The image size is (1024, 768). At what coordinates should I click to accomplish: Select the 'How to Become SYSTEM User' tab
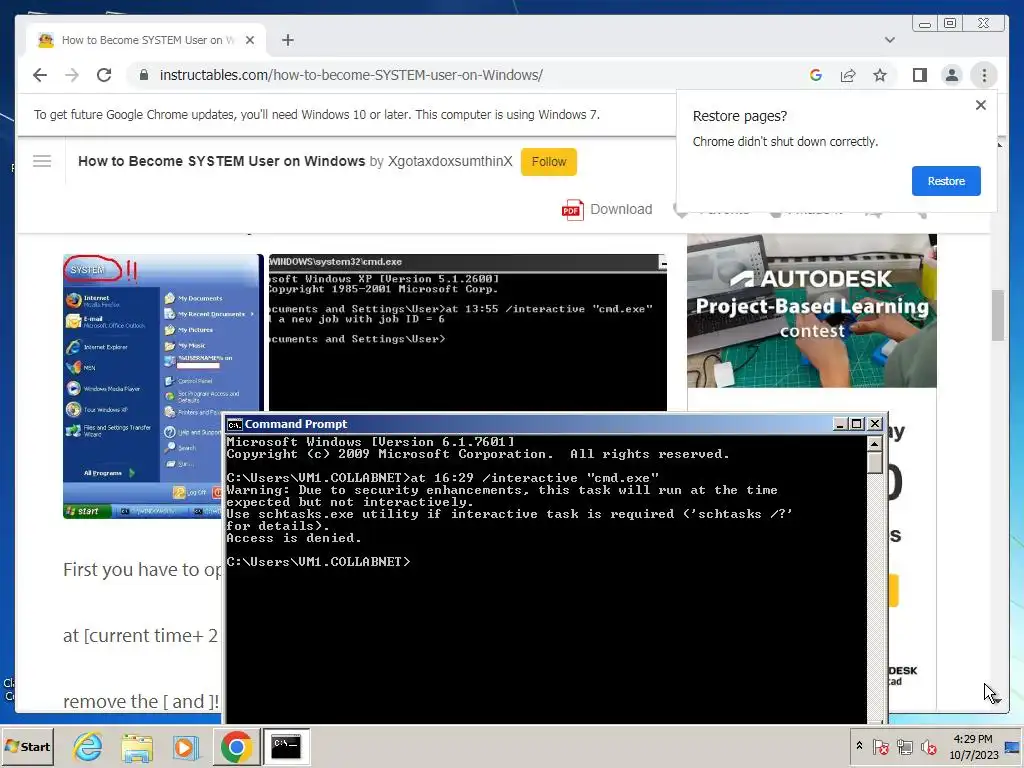click(x=146, y=40)
